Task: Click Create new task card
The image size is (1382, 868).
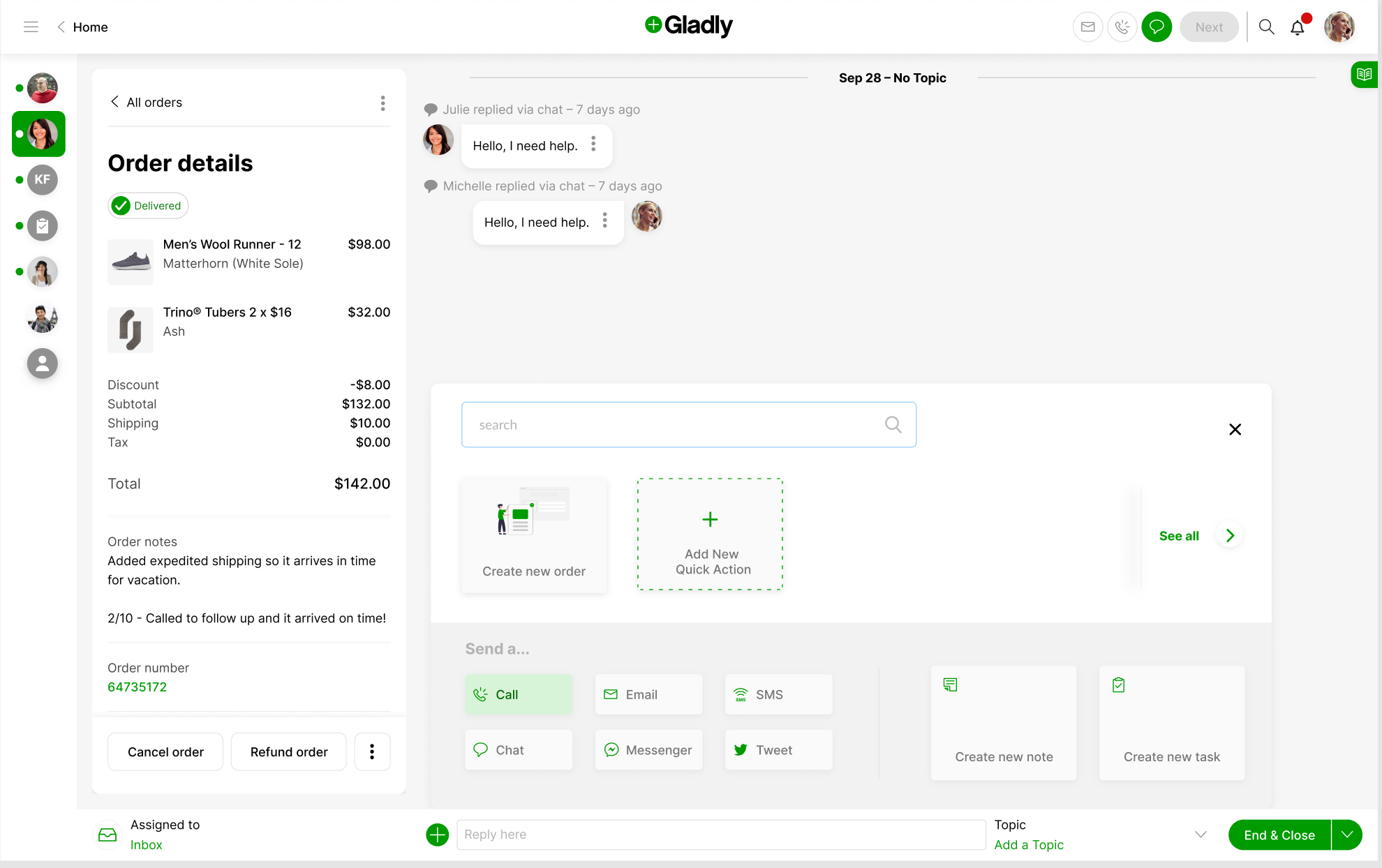Action: [1172, 723]
